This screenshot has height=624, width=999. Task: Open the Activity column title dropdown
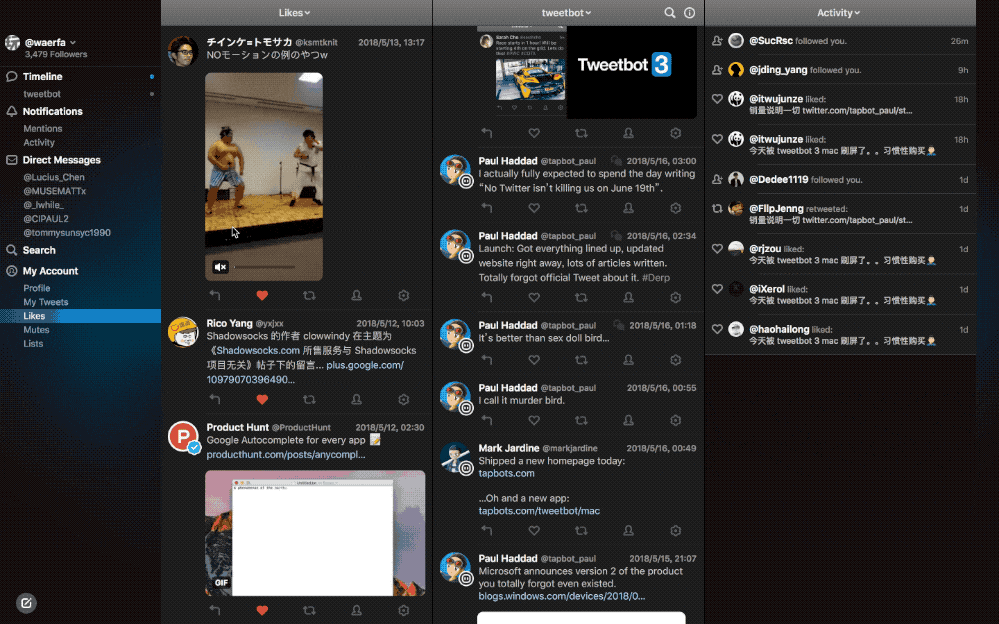point(839,13)
